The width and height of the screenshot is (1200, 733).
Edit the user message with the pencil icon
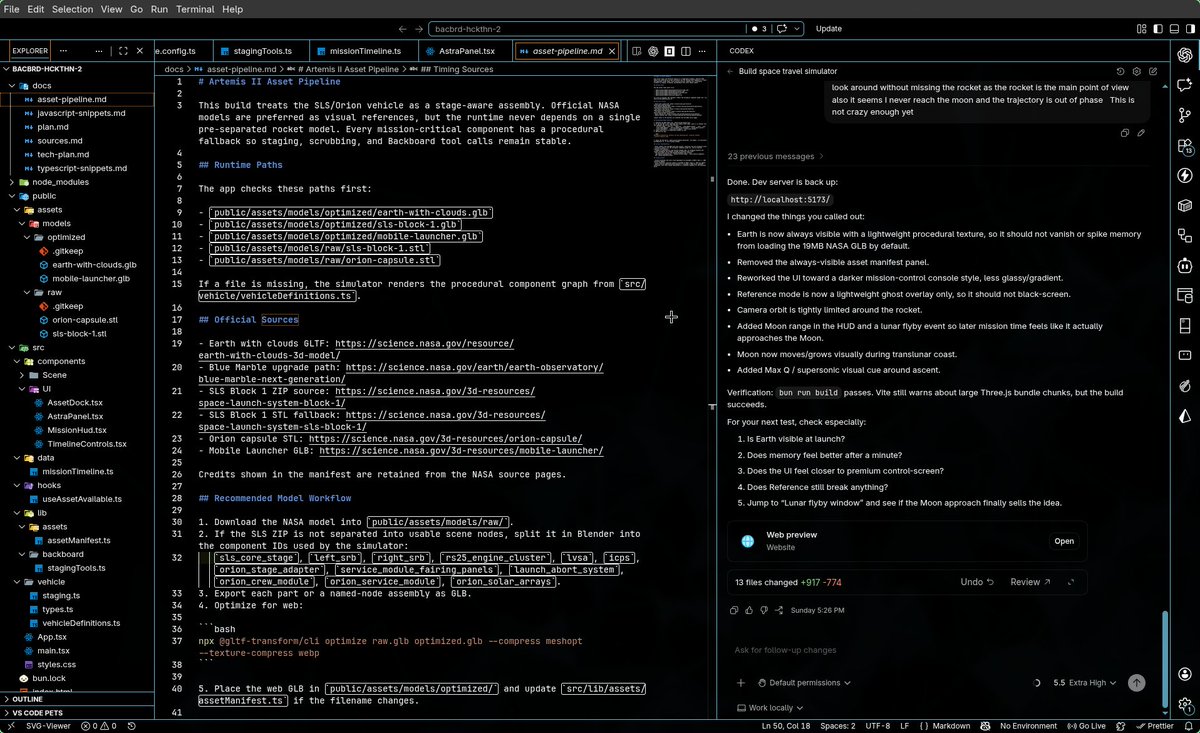pos(1141,132)
